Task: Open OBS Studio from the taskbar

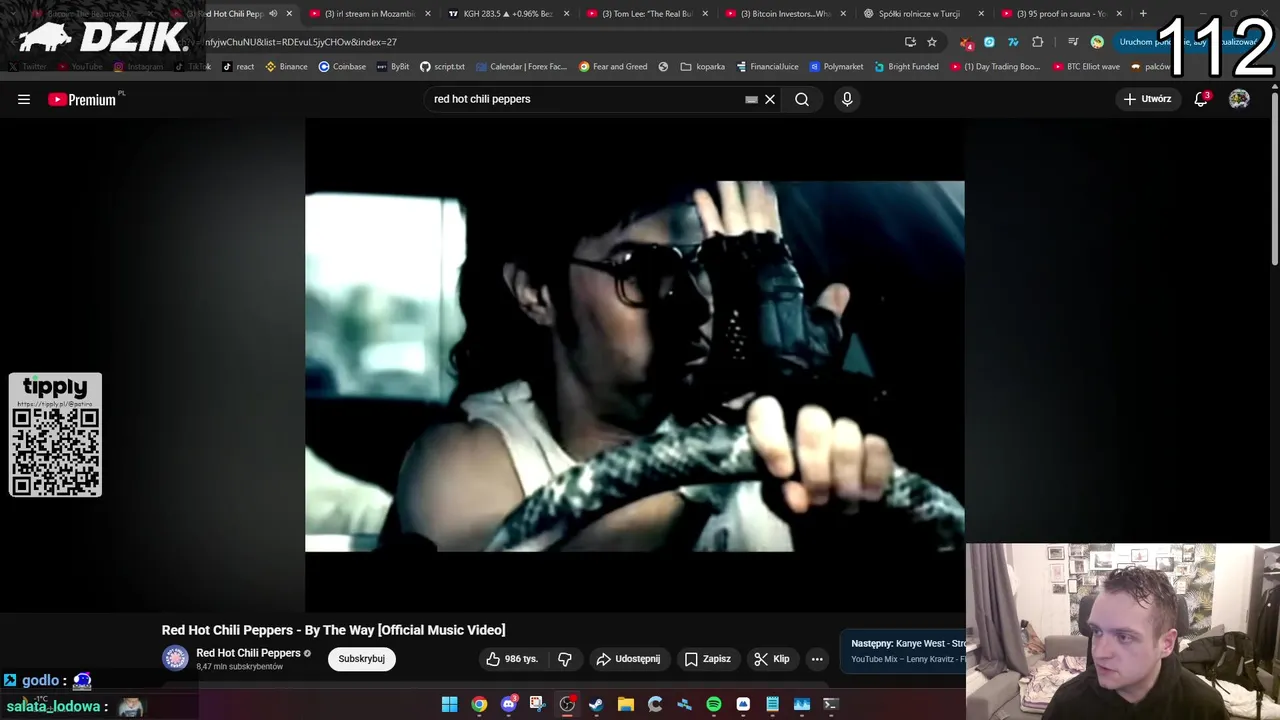Action: pyautogui.click(x=567, y=704)
